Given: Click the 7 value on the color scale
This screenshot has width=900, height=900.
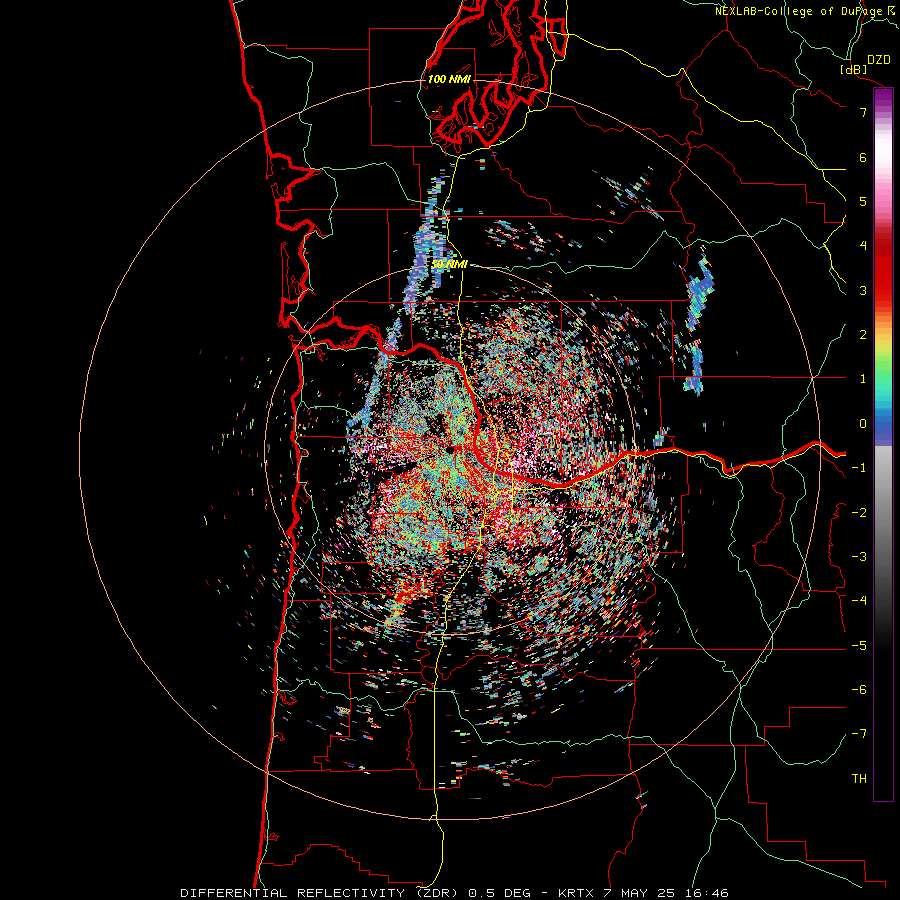Looking at the screenshot, I should pos(863,112).
